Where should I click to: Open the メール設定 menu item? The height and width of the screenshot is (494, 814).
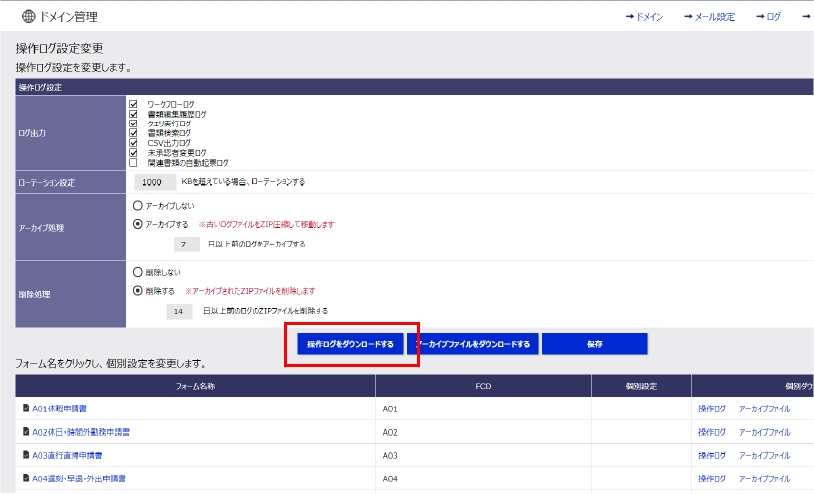pos(709,17)
